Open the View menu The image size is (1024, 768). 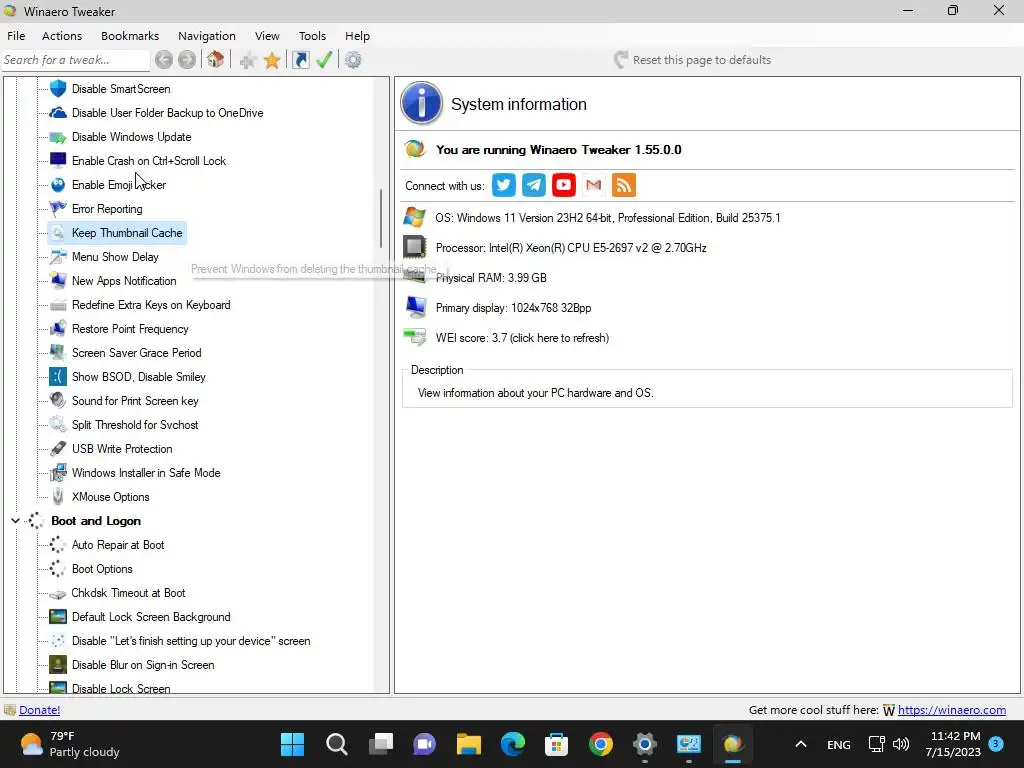click(x=267, y=36)
